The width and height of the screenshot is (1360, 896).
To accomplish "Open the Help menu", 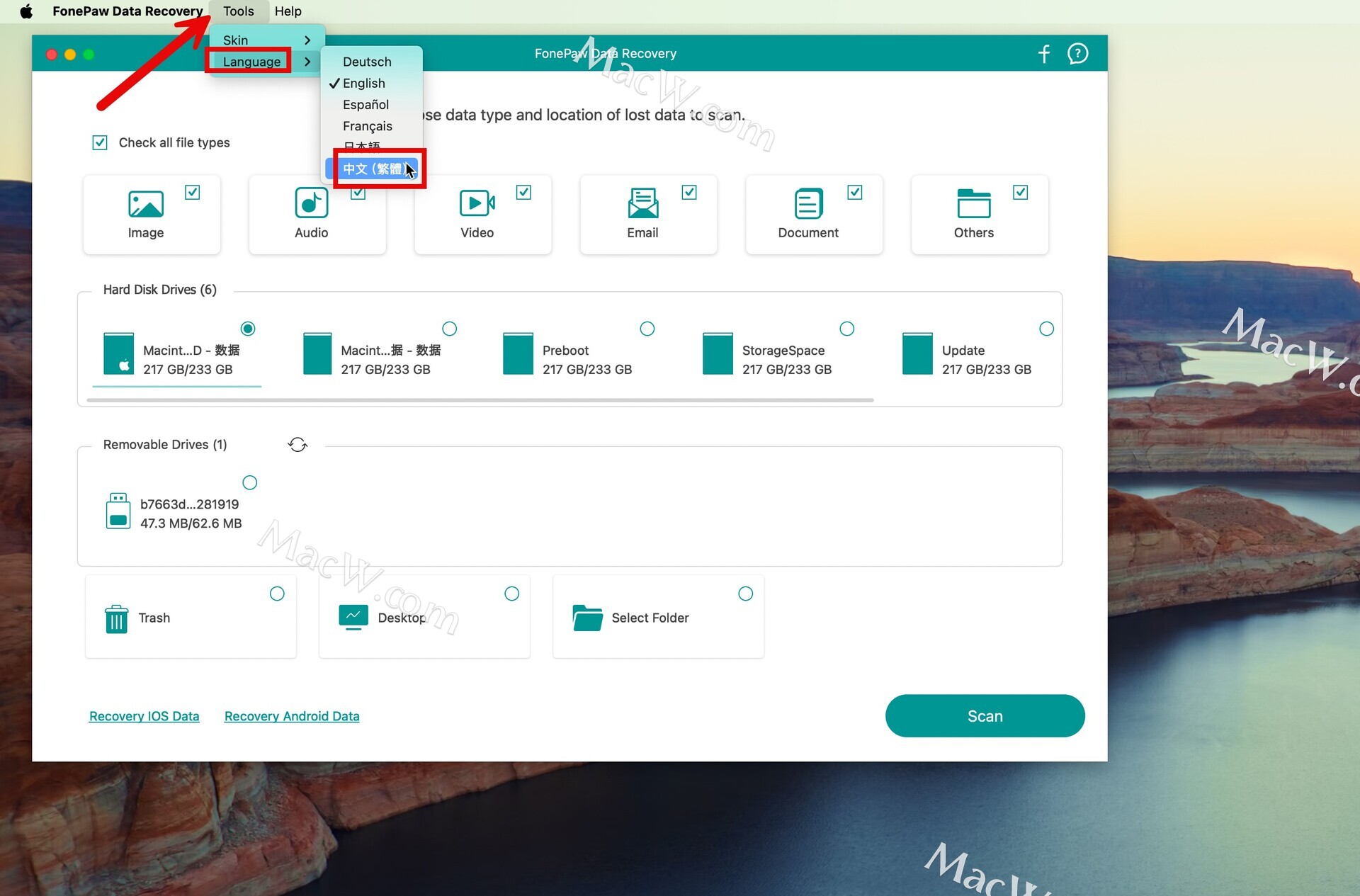I will pyautogui.click(x=288, y=11).
